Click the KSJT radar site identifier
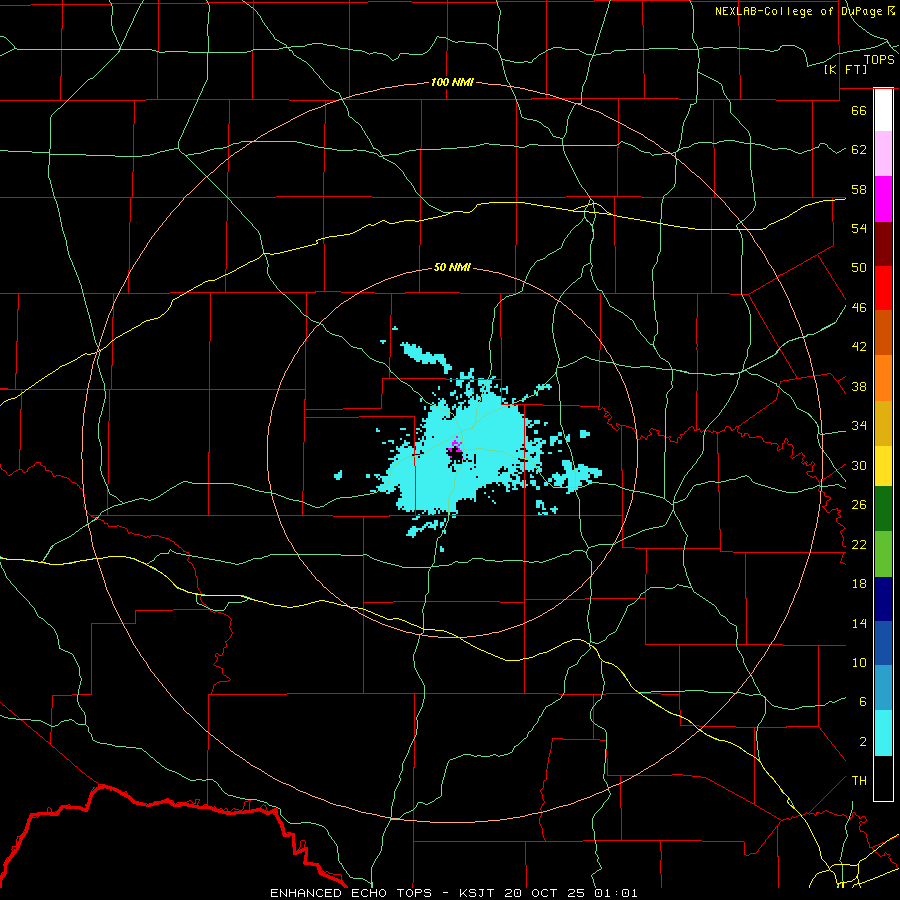This screenshot has width=900, height=900. [x=476, y=893]
